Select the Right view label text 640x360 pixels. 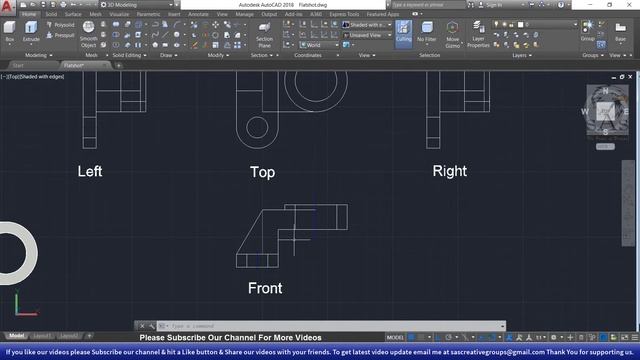click(x=449, y=171)
